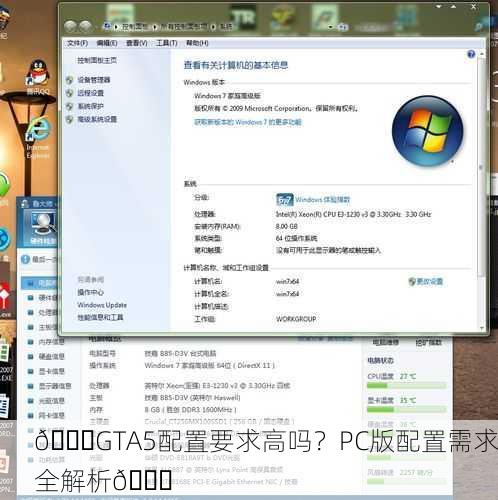498x500 pixels.
Task: Open the 查看(V) menu
Action: point(137,43)
